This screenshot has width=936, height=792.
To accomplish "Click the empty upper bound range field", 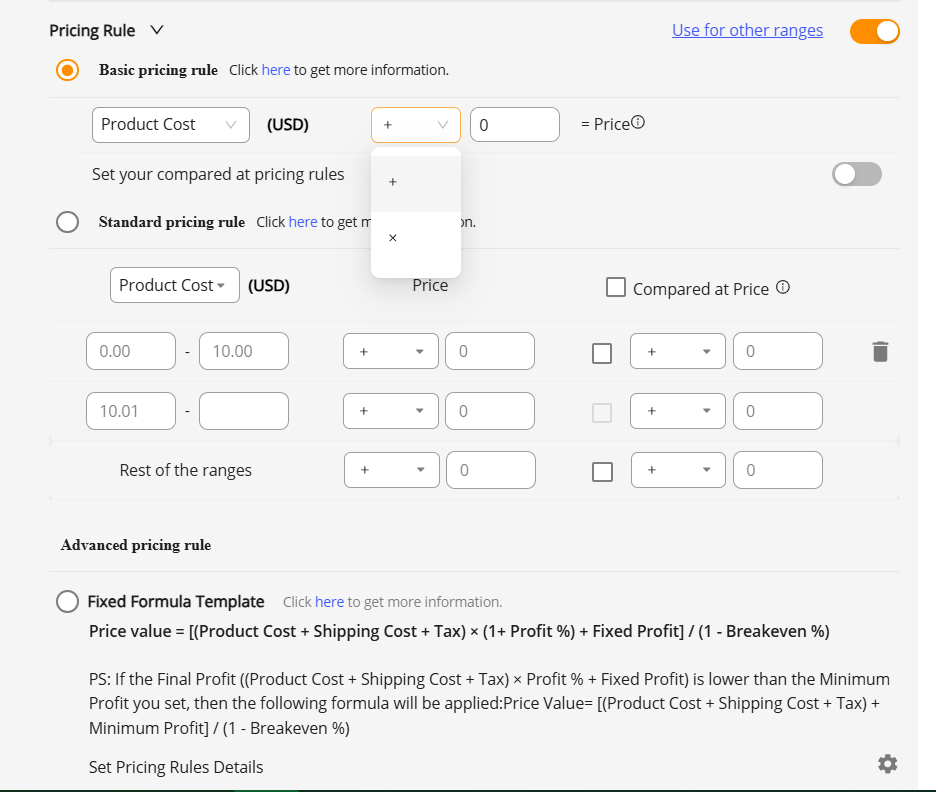I will point(244,411).
